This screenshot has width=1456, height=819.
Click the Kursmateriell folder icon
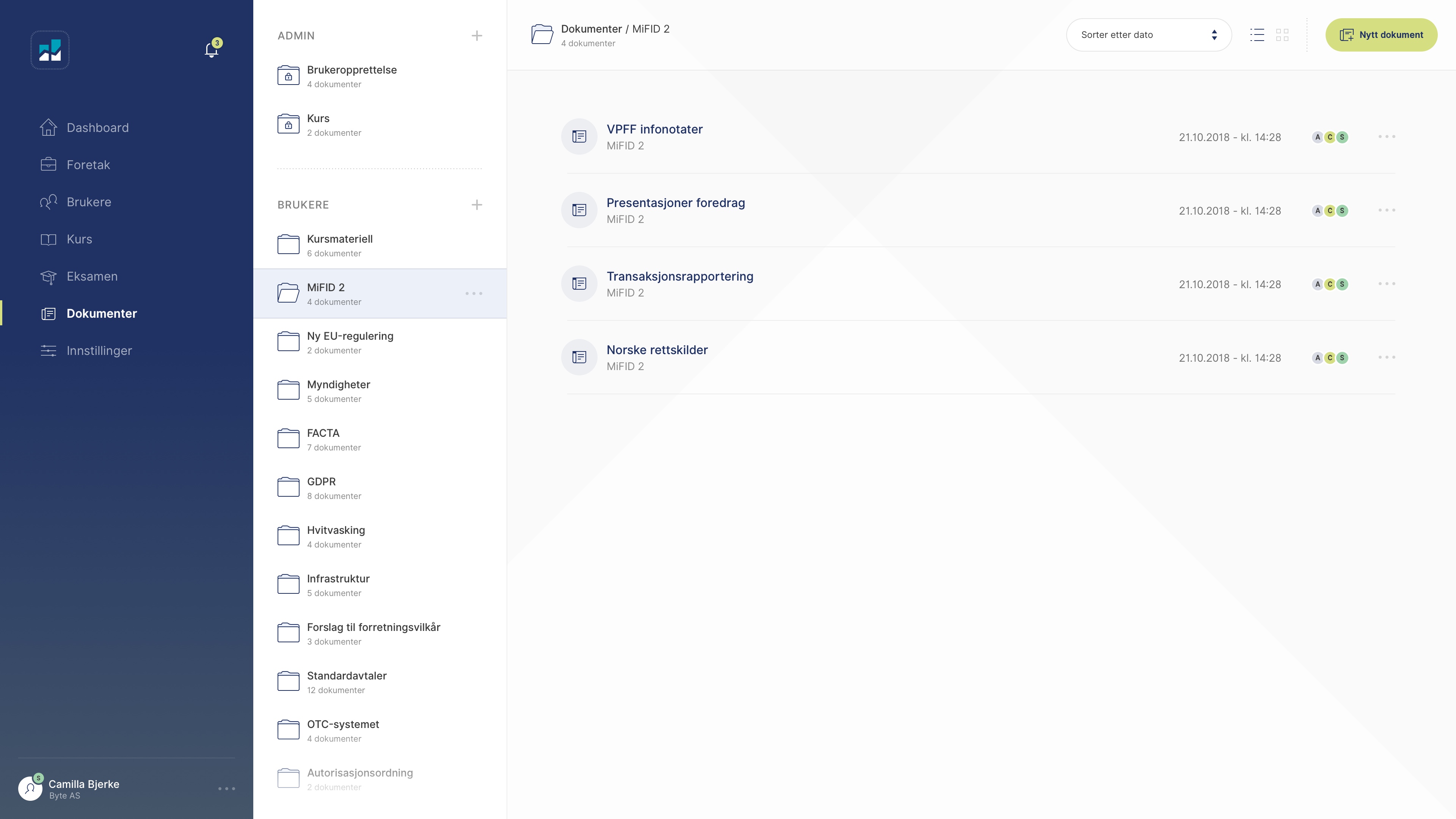click(x=288, y=245)
